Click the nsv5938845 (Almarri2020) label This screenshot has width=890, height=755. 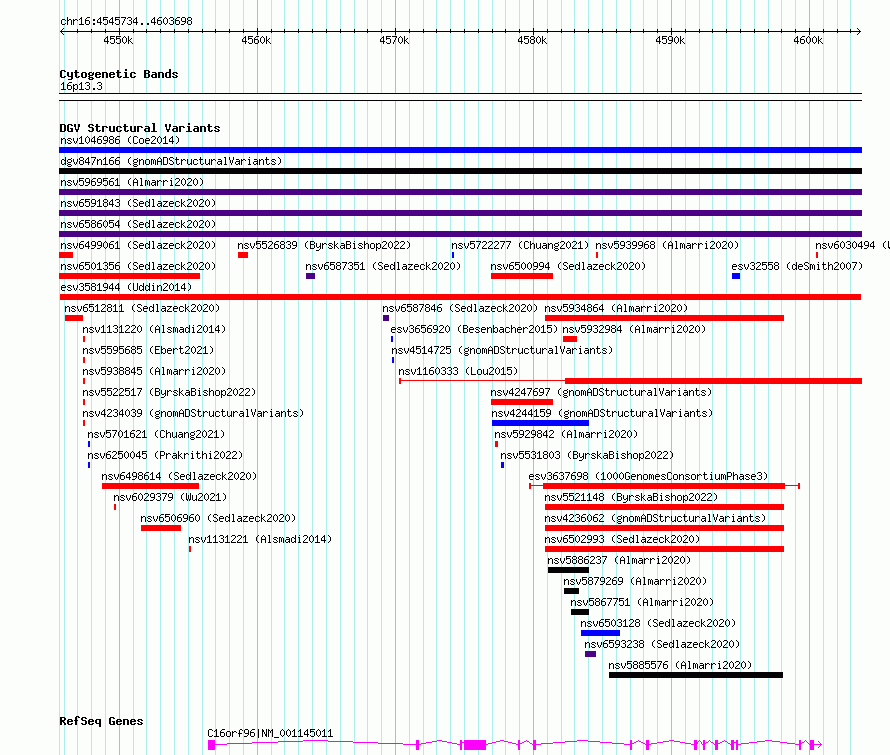154,371
